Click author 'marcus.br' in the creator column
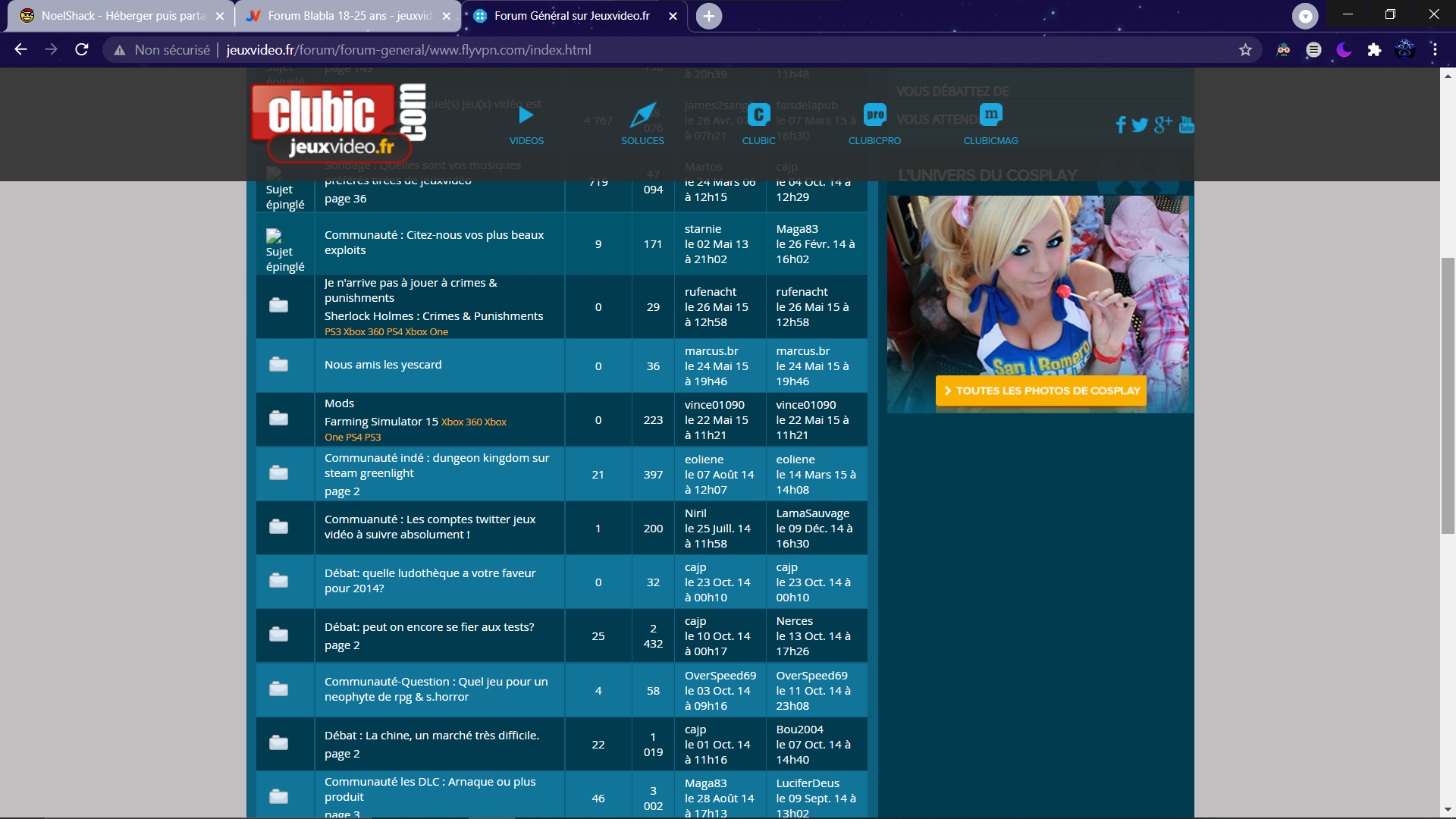This screenshot has height=819, width=1456. 711,351
